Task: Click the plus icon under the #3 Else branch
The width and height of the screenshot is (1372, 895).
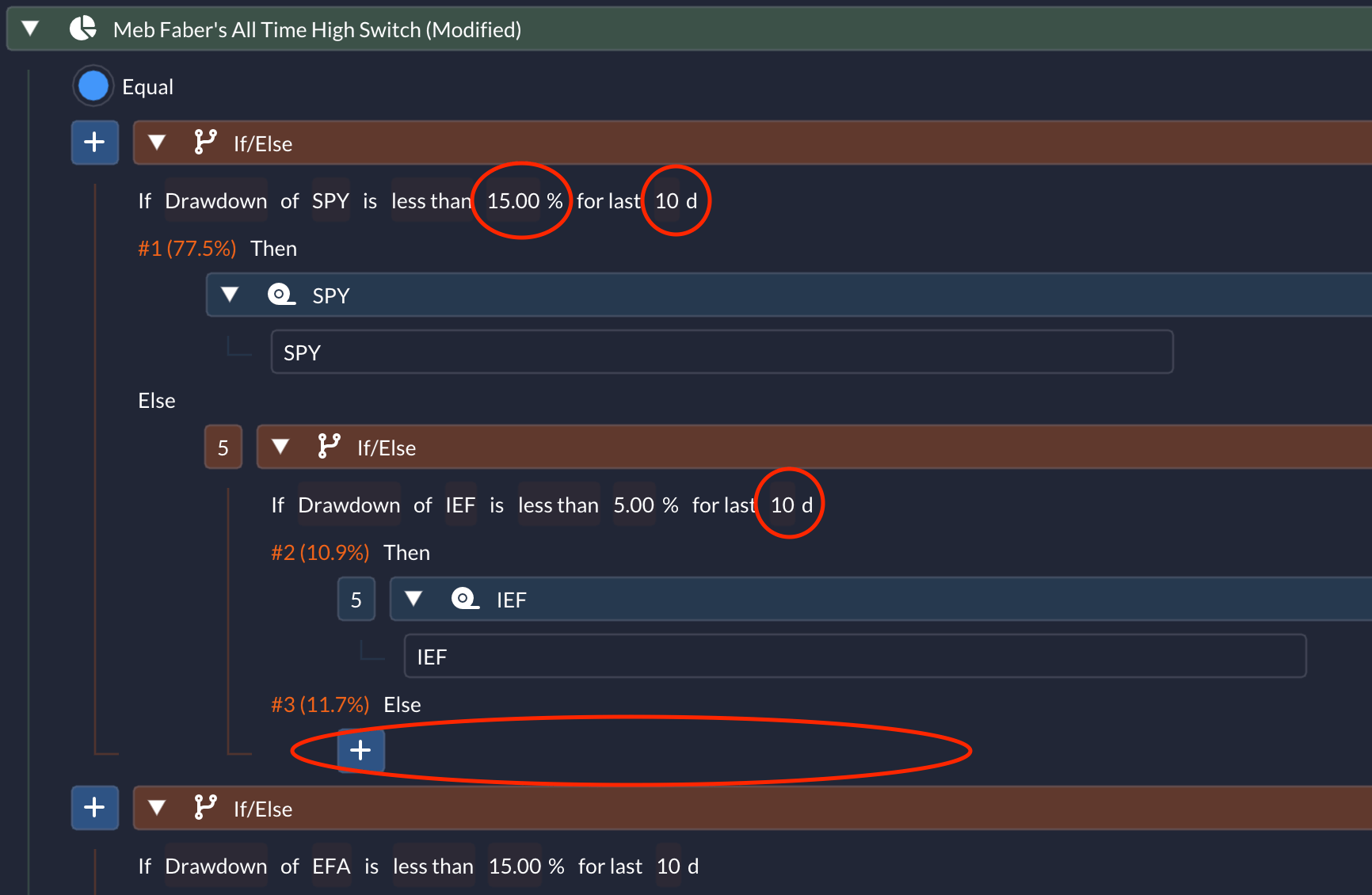Action: pyautogui.click(x=361, y=750)
